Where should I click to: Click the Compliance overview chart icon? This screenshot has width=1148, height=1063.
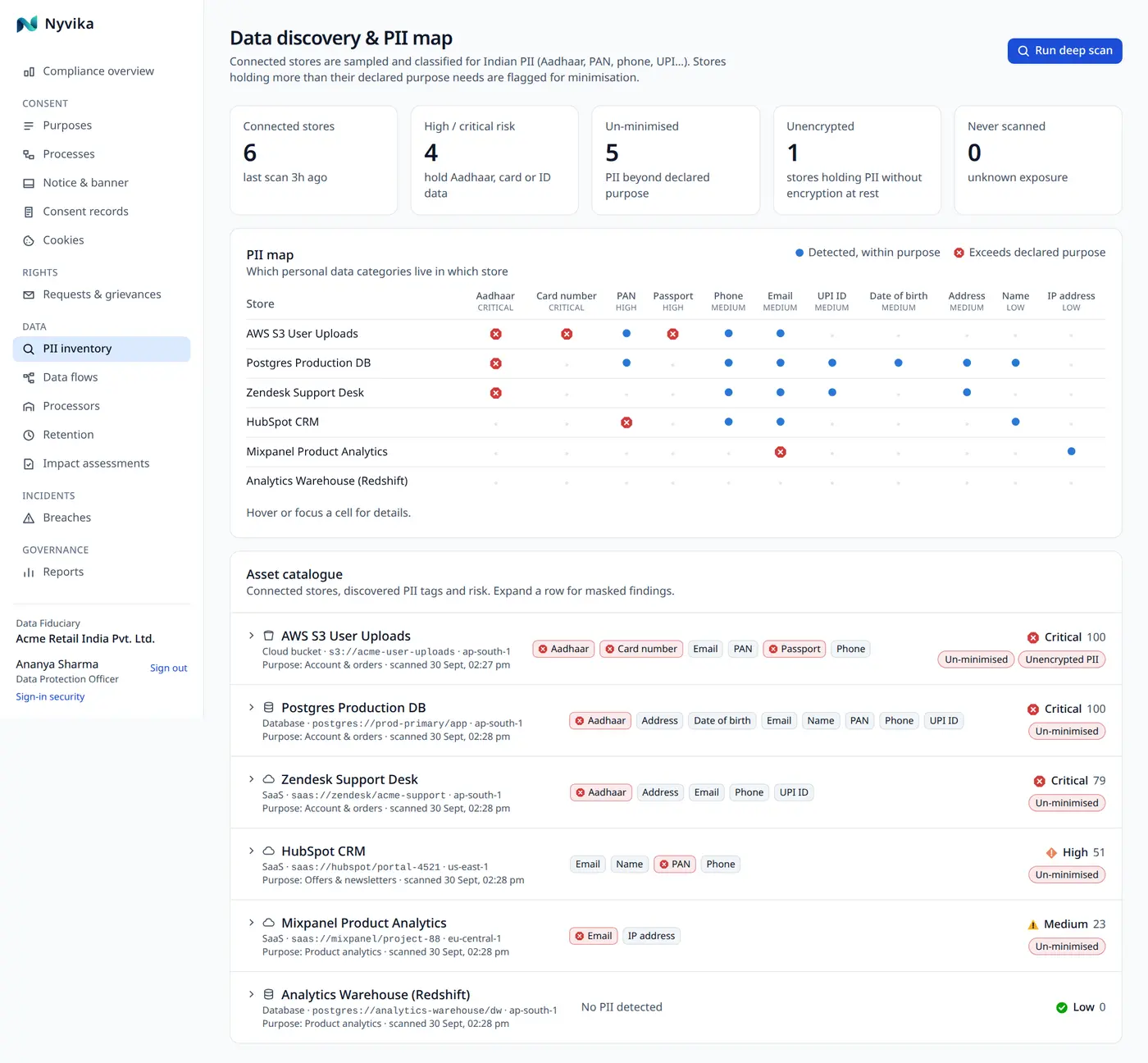coord(29,71)
